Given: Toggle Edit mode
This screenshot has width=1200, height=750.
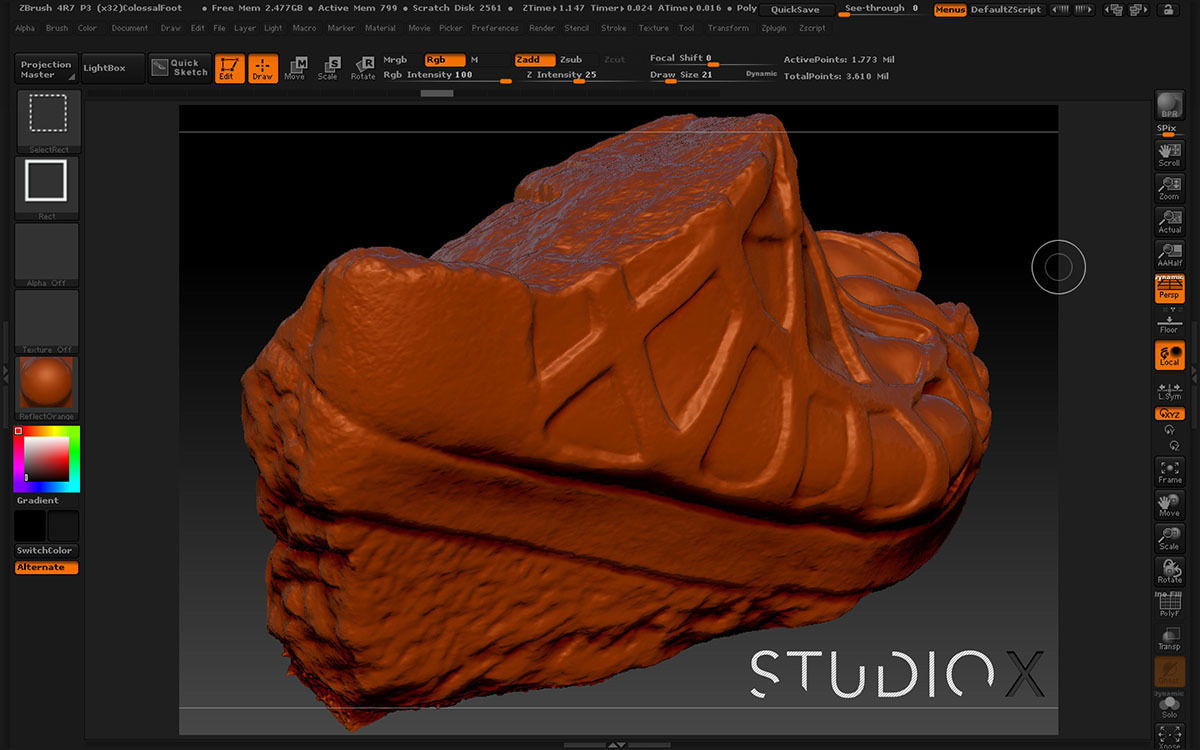Looking at the screenshot, I should pos(230,68).
